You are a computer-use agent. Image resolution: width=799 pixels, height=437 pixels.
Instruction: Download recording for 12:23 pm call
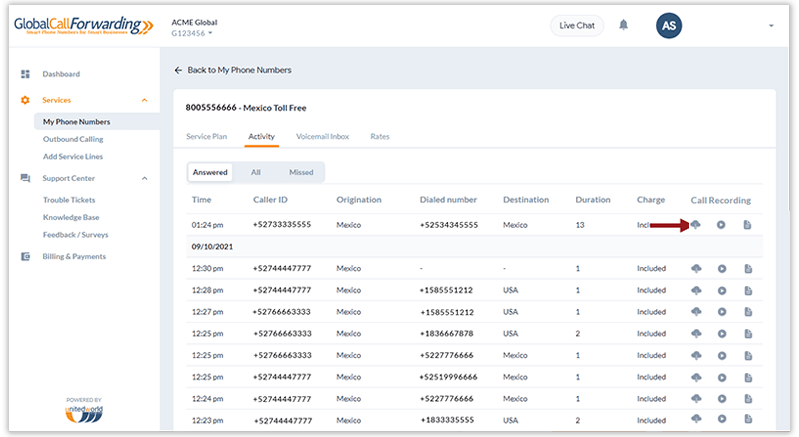(x=696, y=419)
